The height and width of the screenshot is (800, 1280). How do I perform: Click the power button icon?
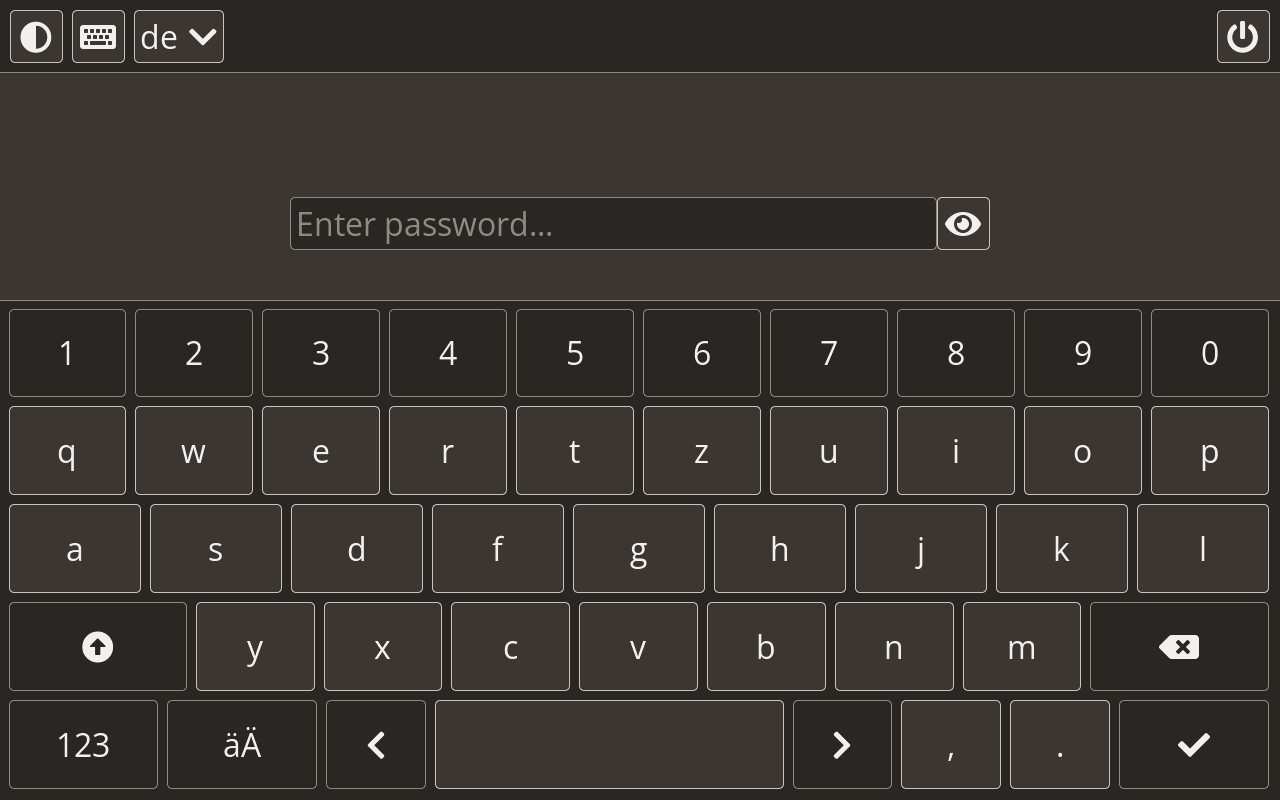point(1242,37)
